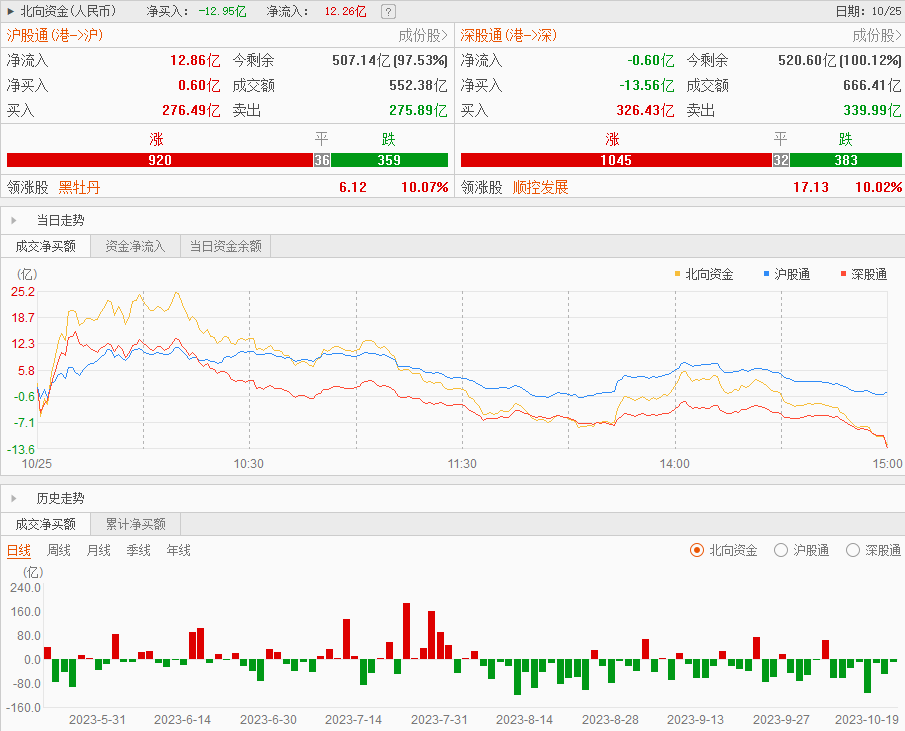Viewport: 905px width, 731px height.
Task: Click the blue 沪股通 legend marker
Action: 766,273
